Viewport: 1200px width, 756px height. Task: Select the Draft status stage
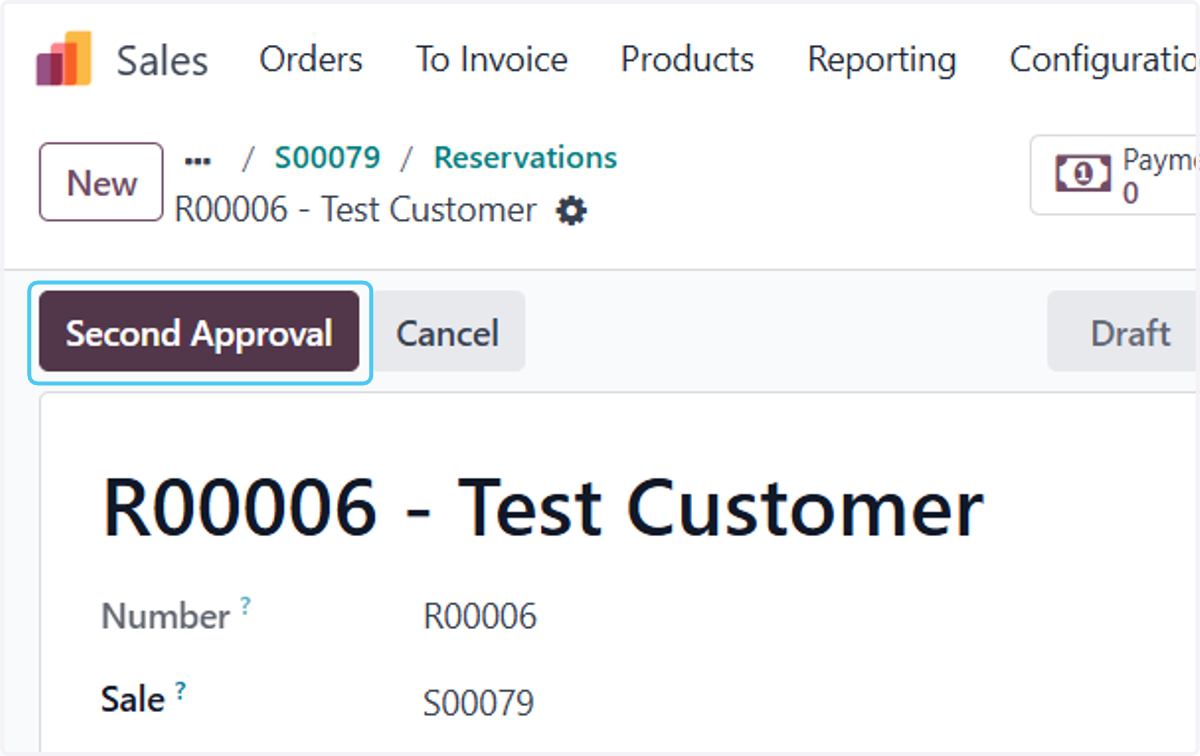coord(1124,332)
